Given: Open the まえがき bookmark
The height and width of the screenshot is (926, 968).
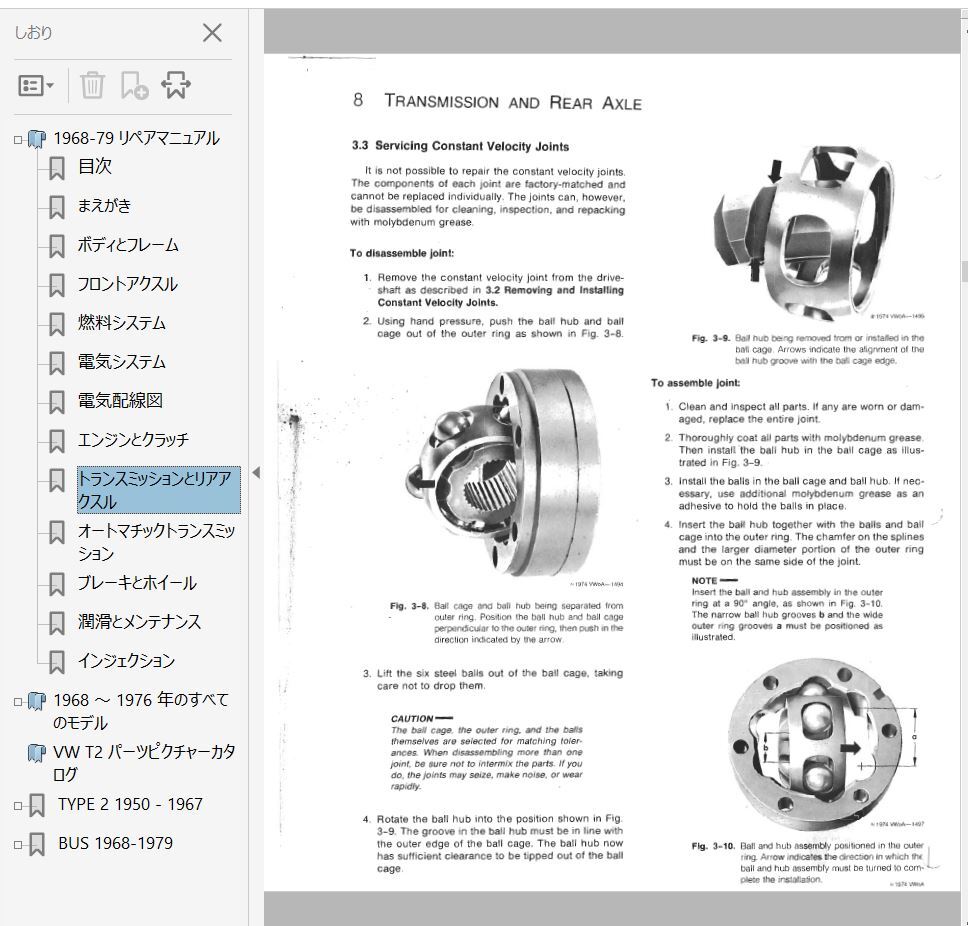Looking at the screenshot, I should click(x=104, y=205).
